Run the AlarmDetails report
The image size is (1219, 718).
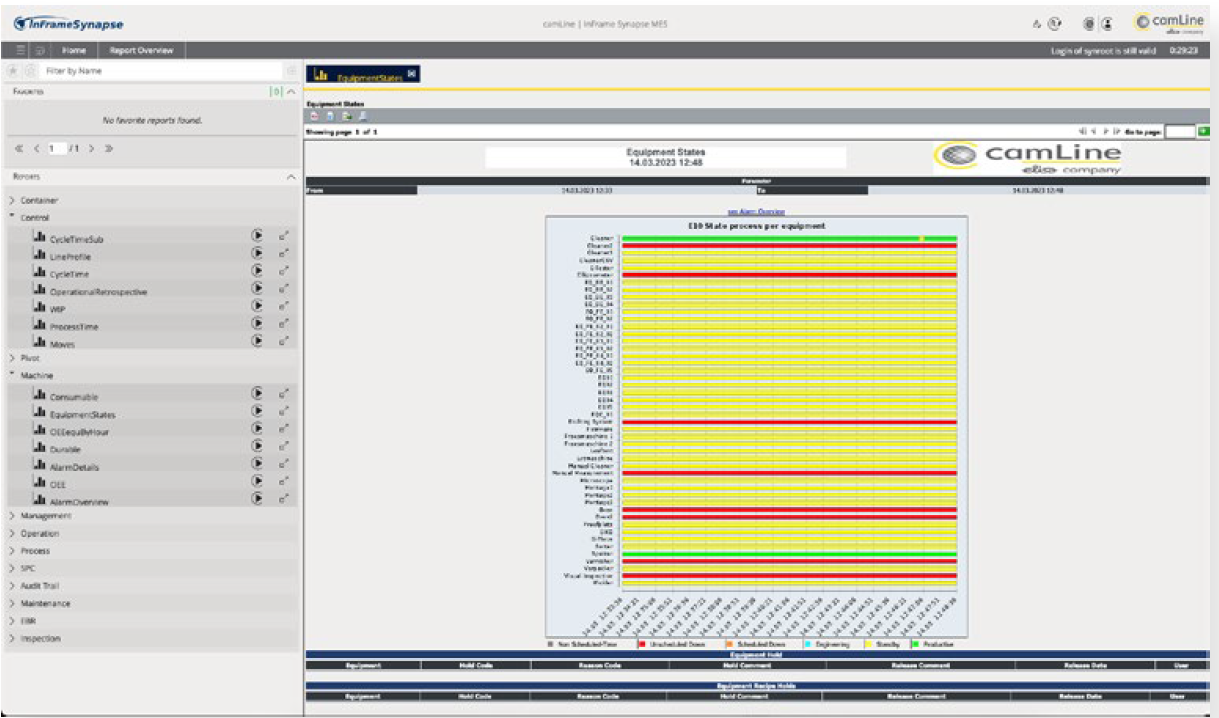point(258,462)
